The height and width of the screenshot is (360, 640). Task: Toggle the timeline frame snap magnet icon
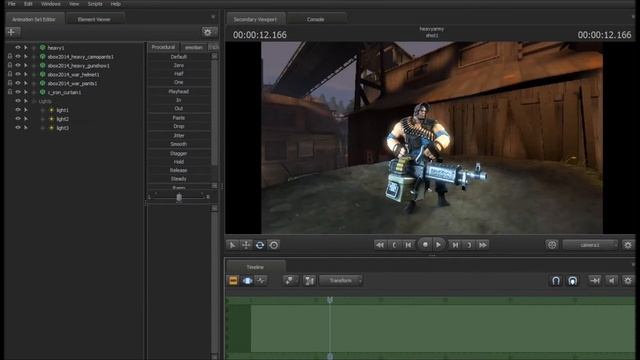click(573, 280)
